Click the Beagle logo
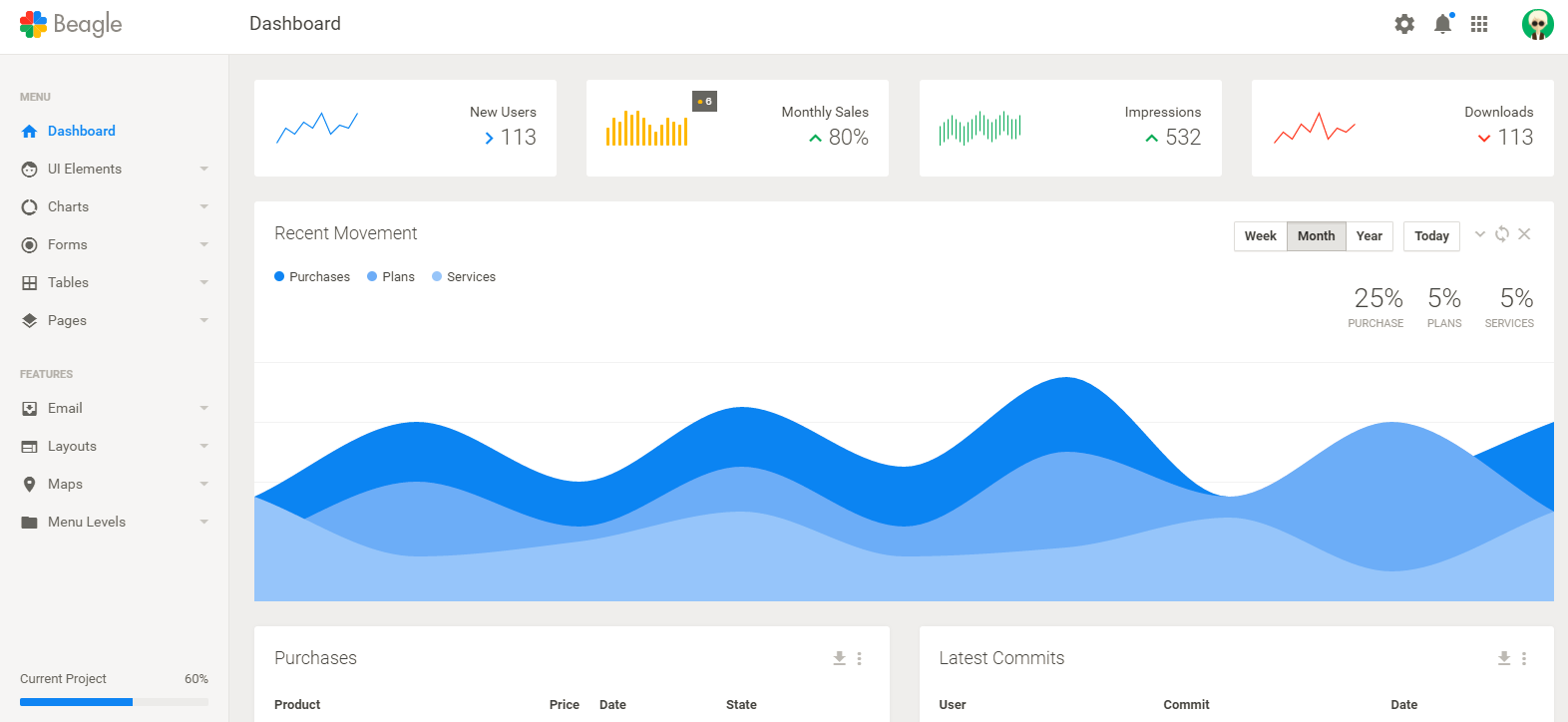This screenshot has width=1568, height=722. 71,24
